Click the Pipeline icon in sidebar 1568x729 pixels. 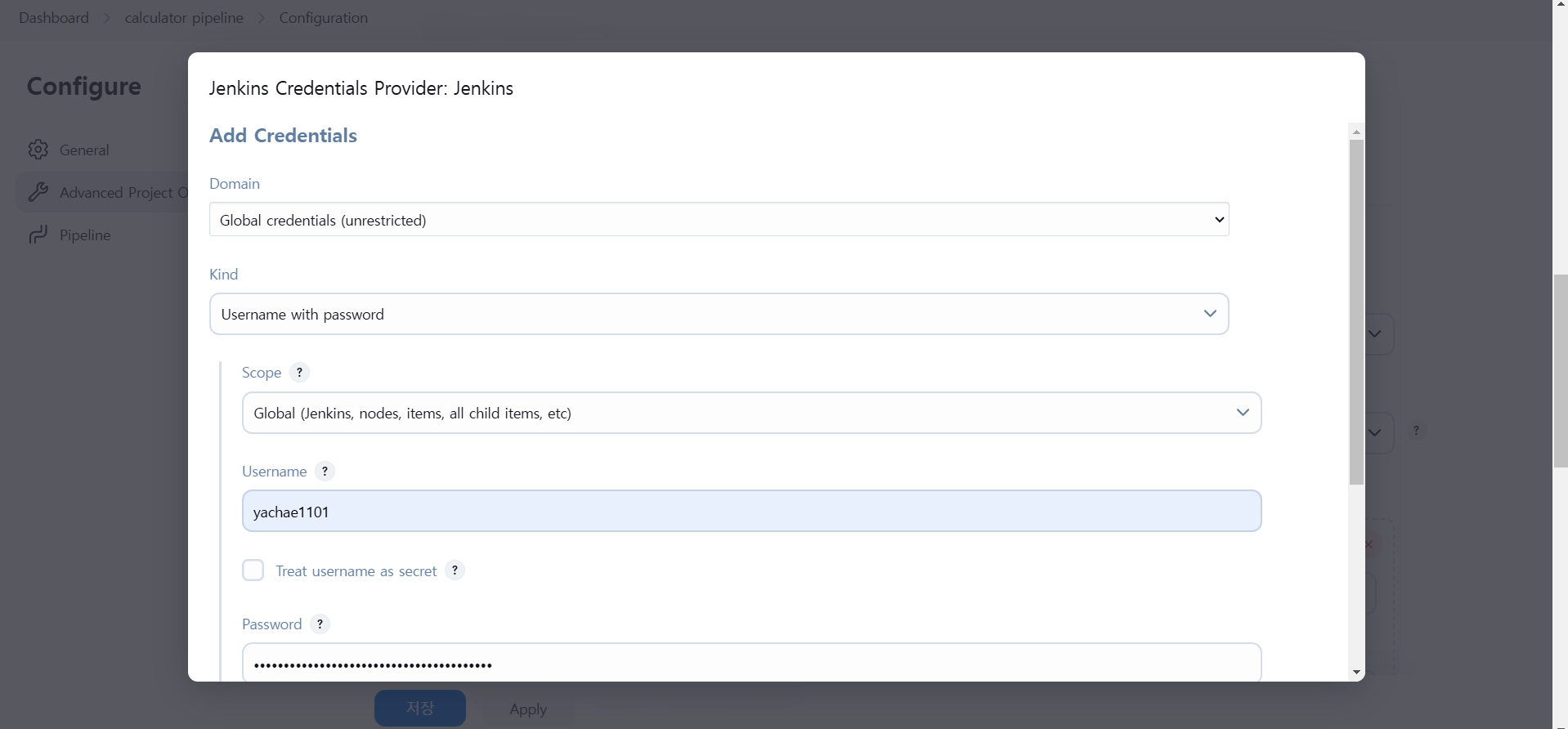tap(38, 235)
